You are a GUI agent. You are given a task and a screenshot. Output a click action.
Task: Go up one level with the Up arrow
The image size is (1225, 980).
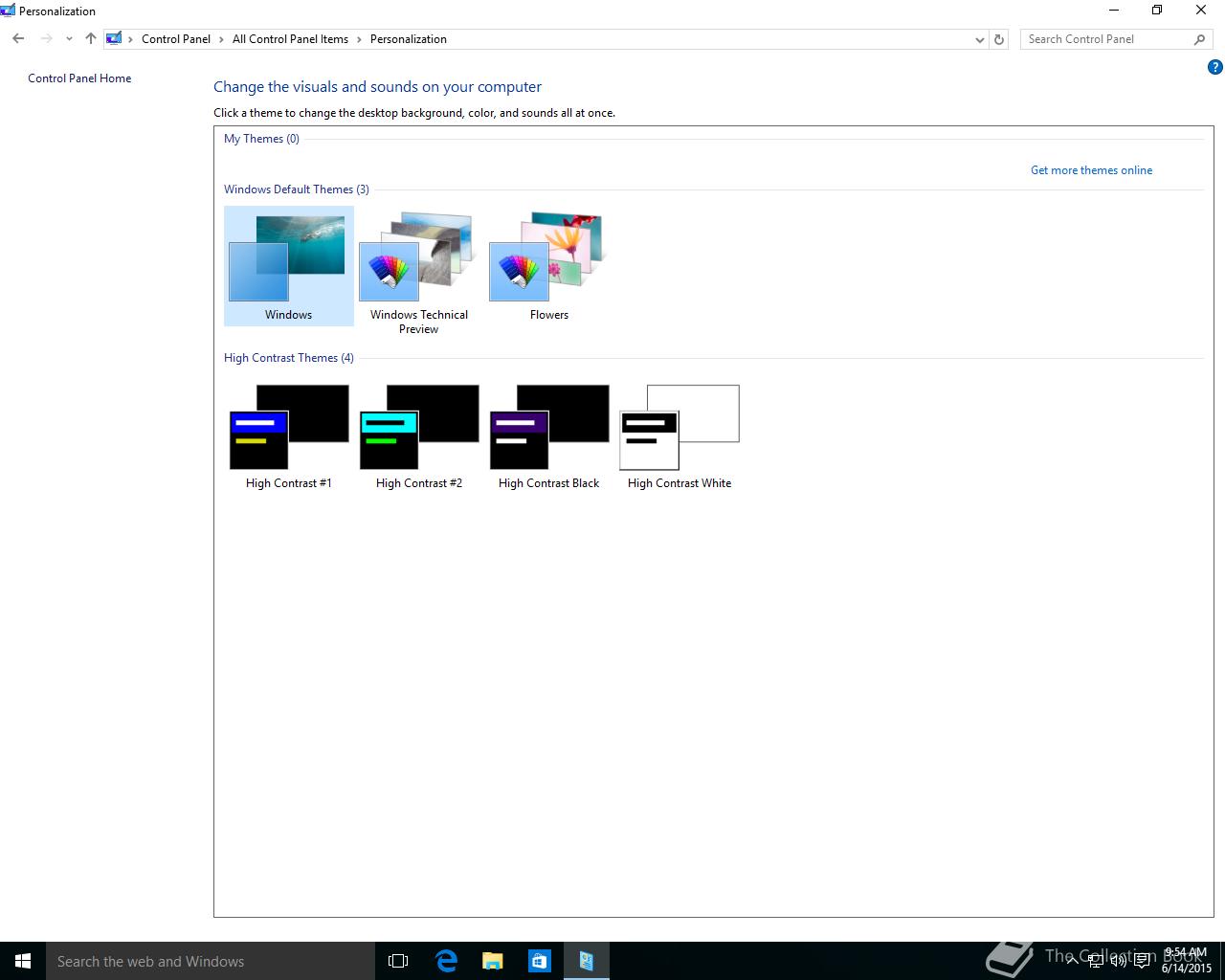[x=90, y=39]
